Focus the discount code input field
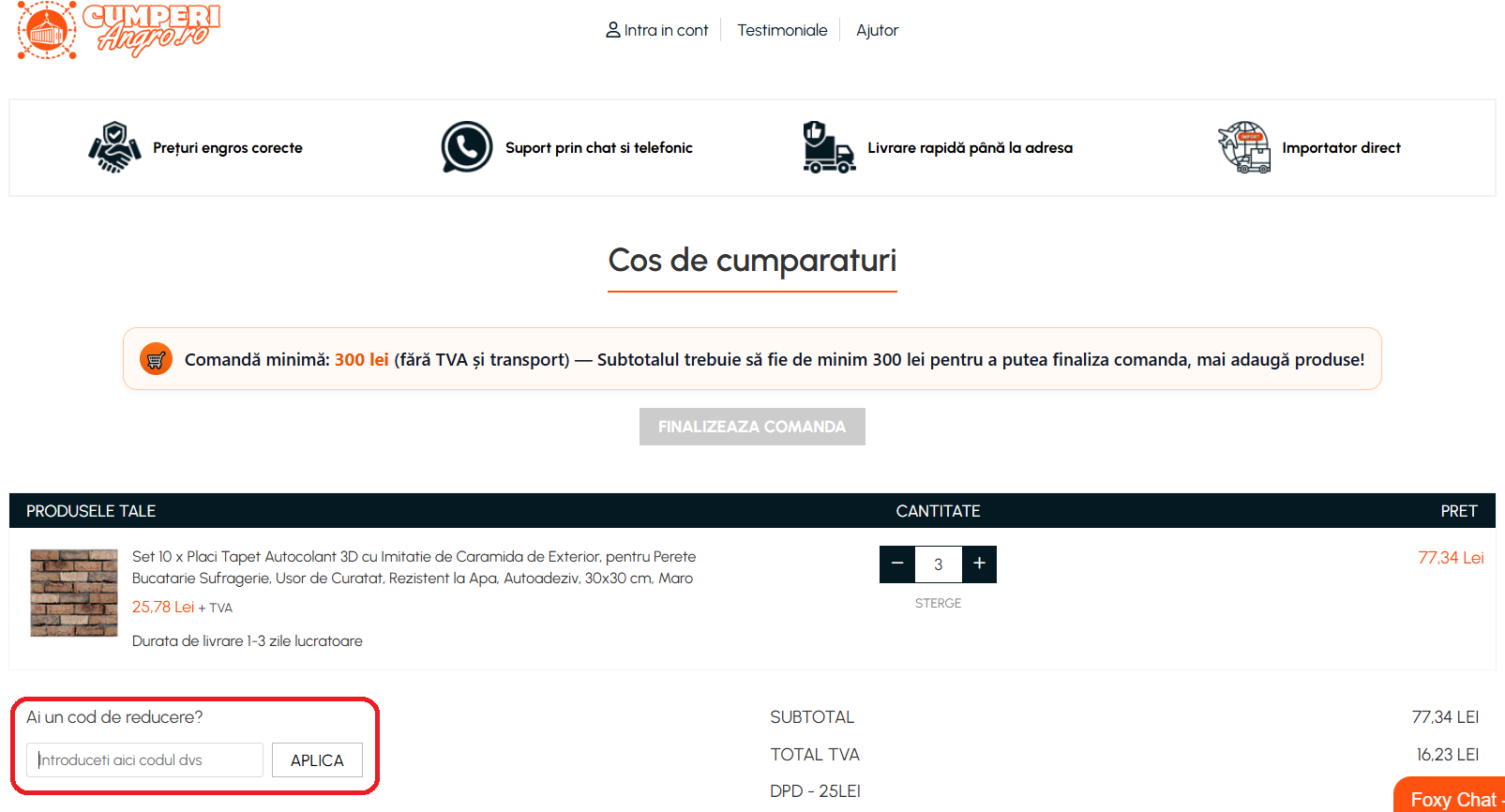 [145, 760]
